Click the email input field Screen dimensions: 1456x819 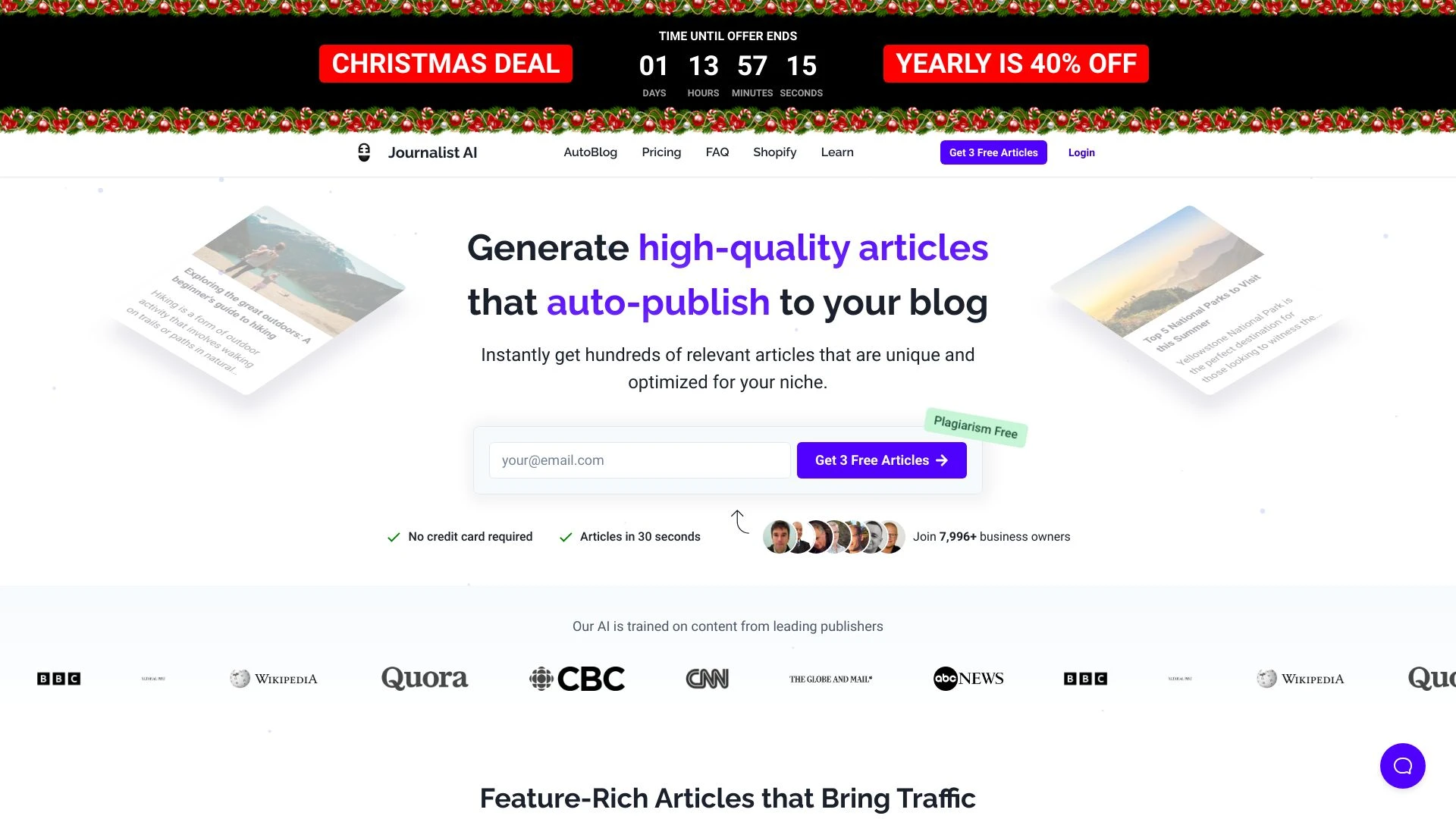(639, 460)
